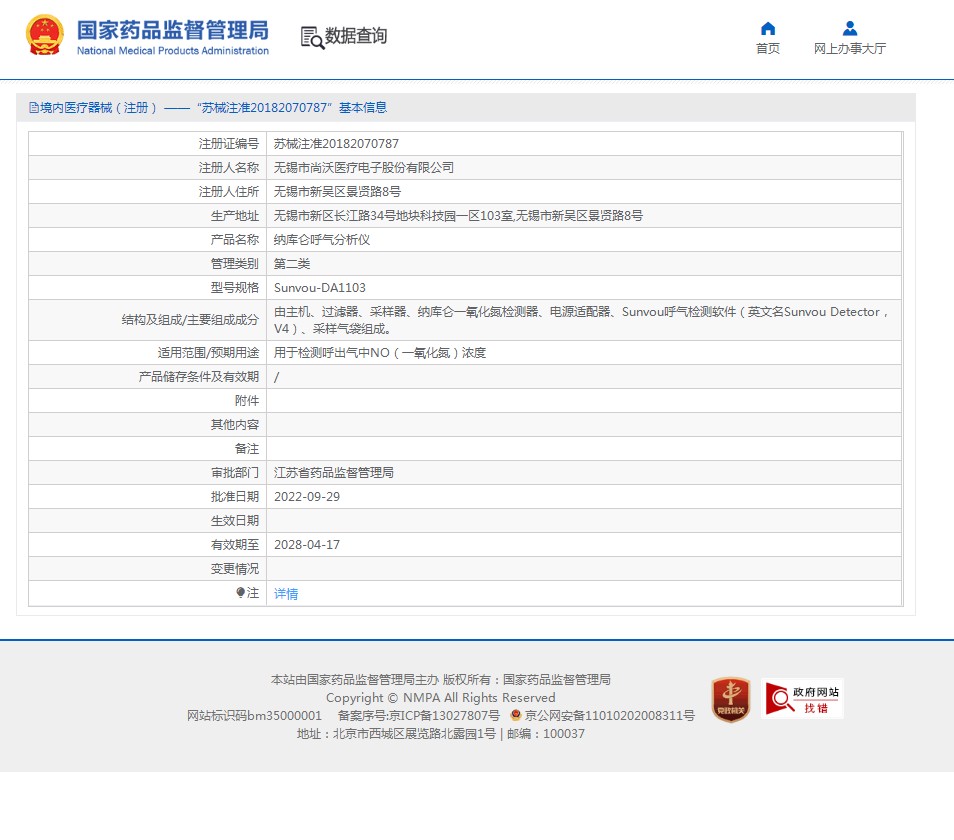Click the house-shaped home icon
Viewport: 954px width, 840px height.
coord(767,28)
